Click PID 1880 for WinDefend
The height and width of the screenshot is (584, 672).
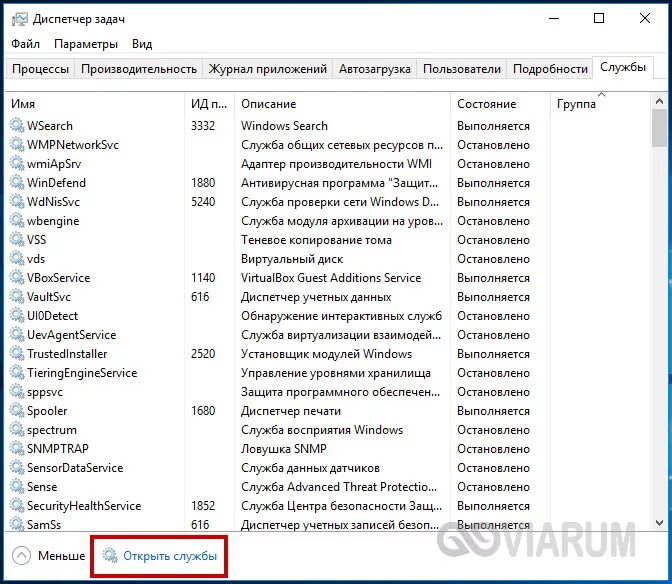tap(203, 183)
